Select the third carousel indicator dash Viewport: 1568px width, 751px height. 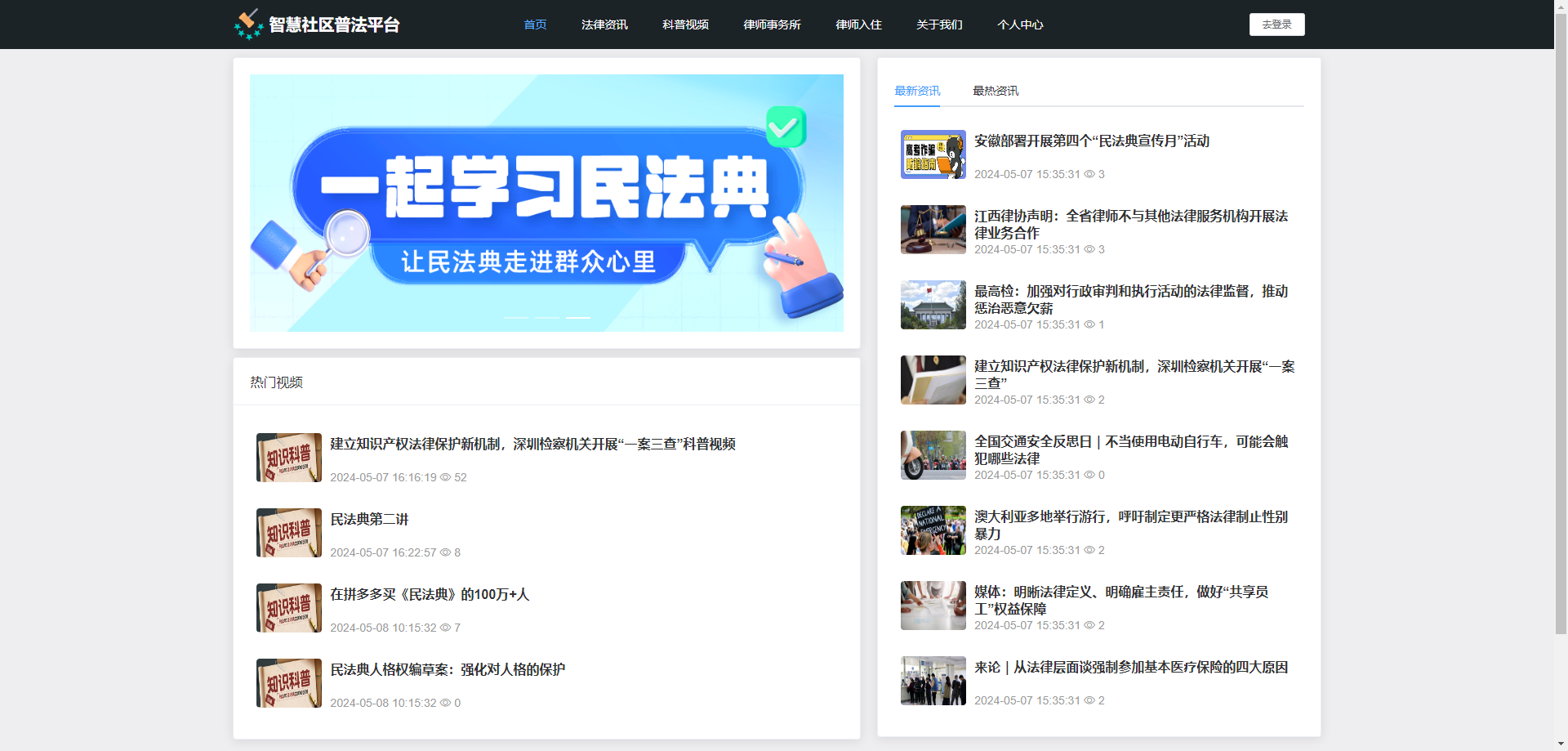(x=577, y=317)
